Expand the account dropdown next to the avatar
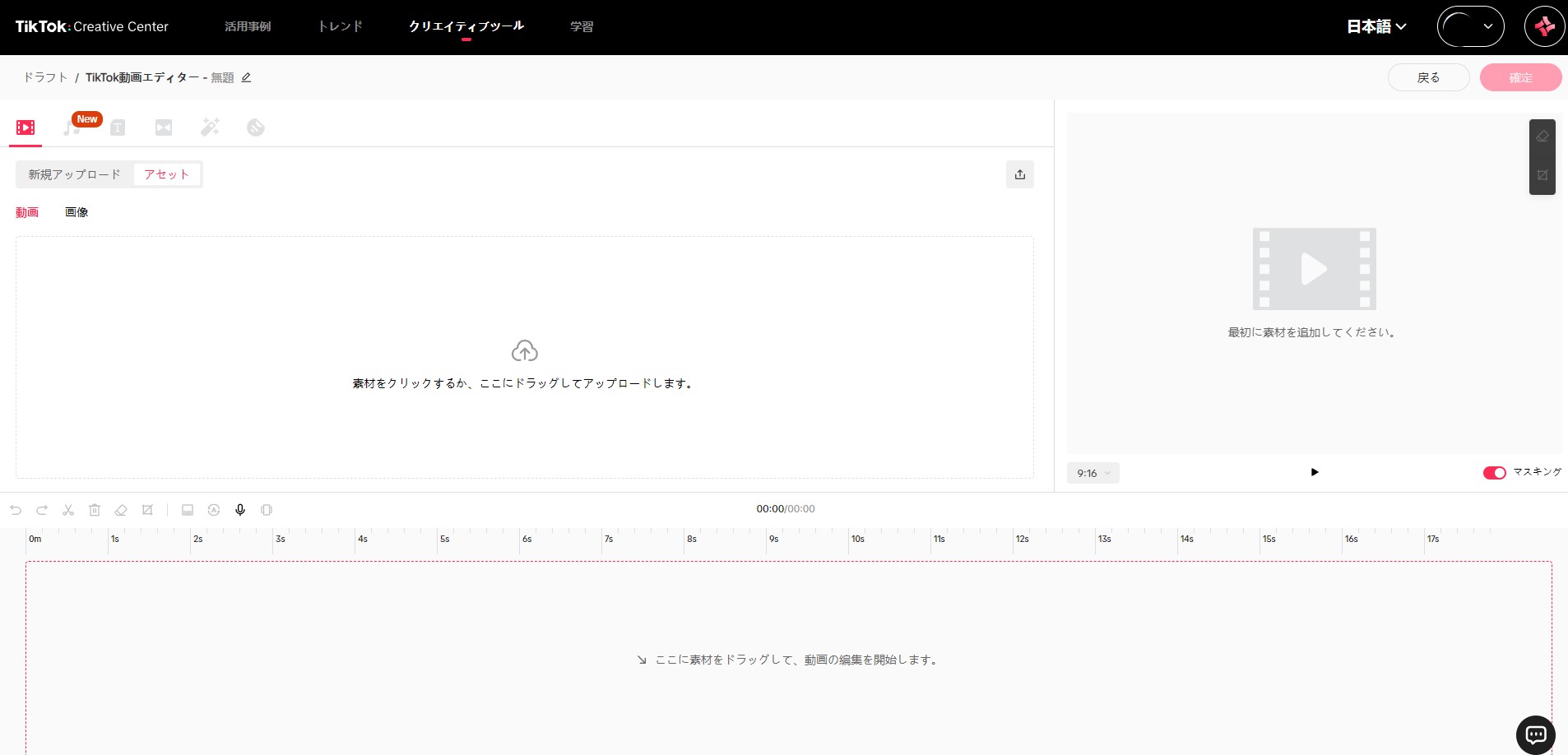 pyautogui.click(x=1486, y=26)
